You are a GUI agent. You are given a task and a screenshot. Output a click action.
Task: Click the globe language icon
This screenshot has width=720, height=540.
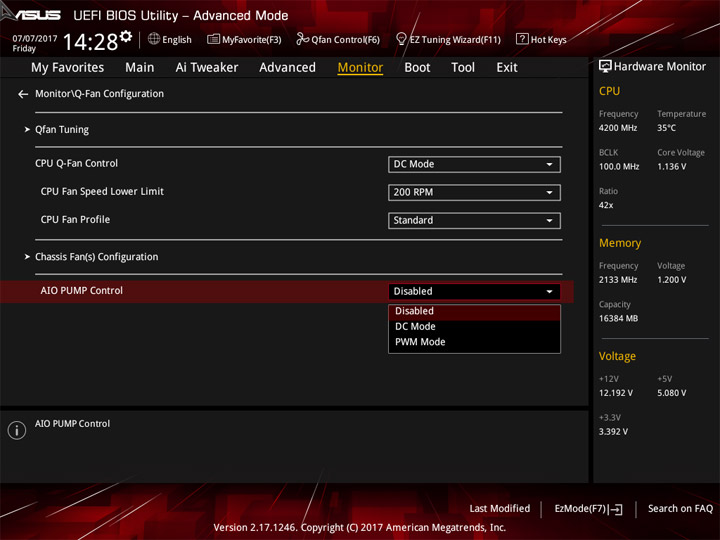click(154, 39)
